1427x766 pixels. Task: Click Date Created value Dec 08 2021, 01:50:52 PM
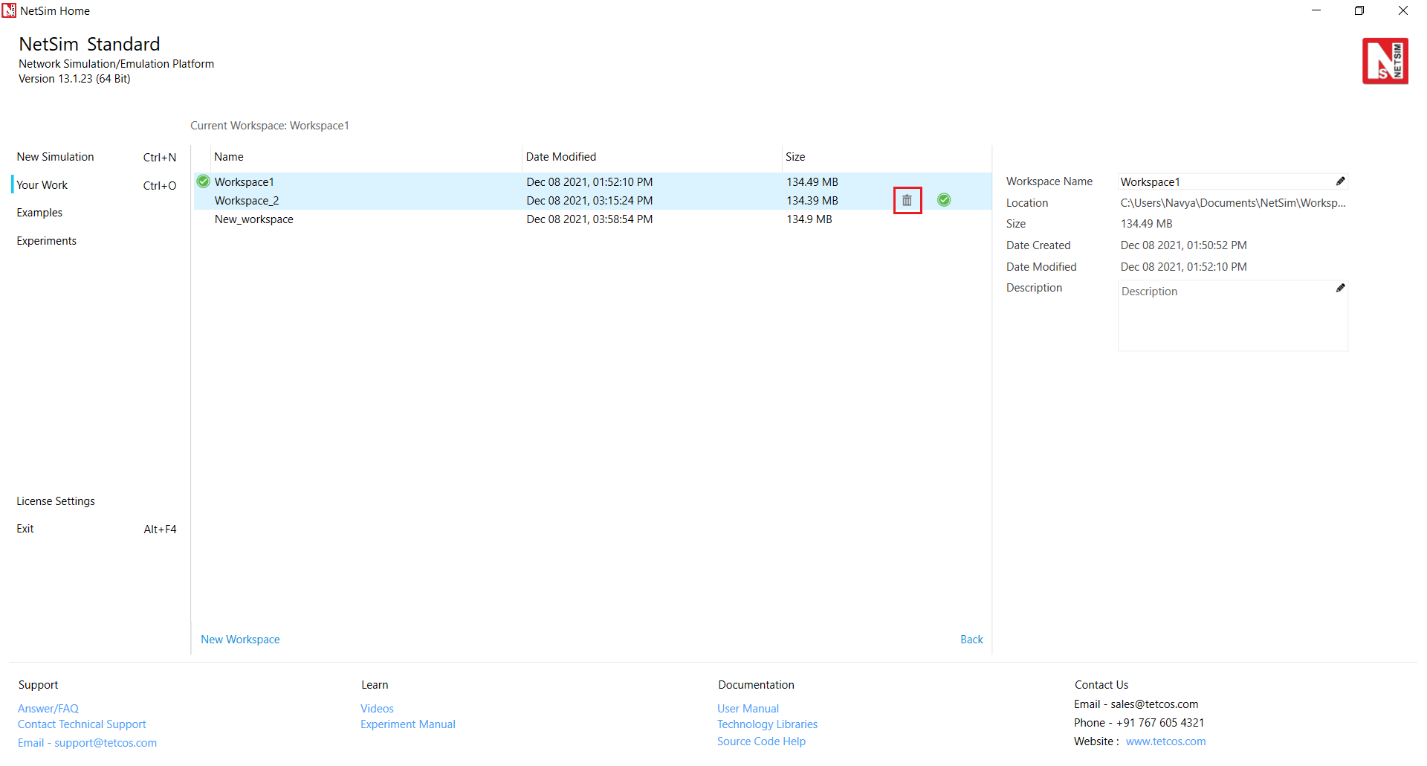1184,245
